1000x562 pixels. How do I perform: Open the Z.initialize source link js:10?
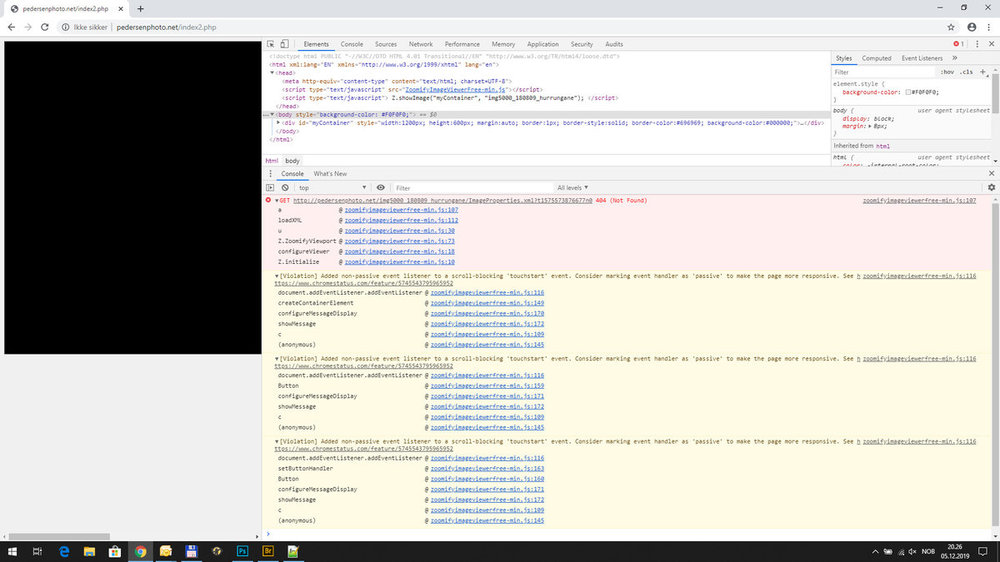click(399, 262)
